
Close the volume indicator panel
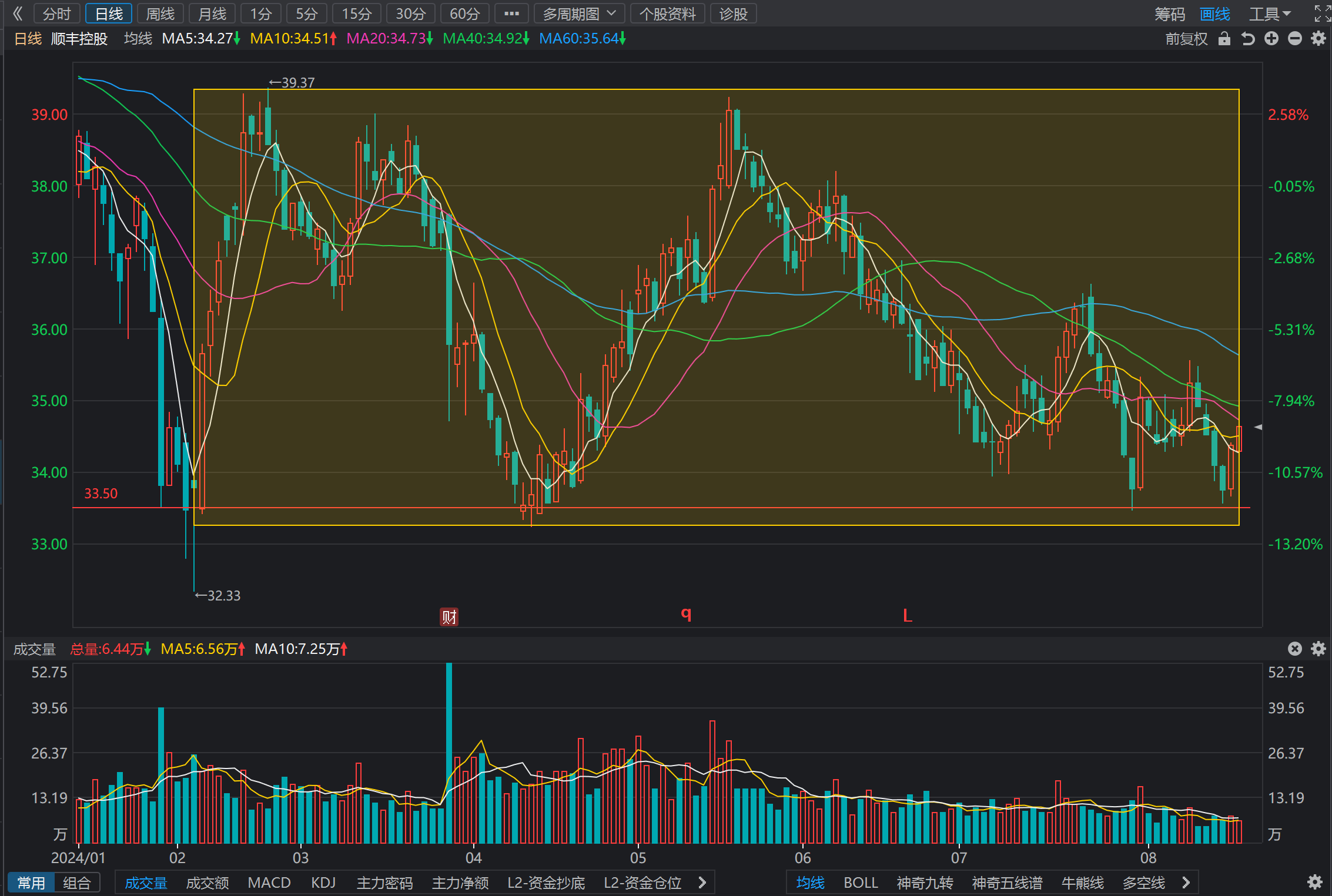tap(1295, 649)
